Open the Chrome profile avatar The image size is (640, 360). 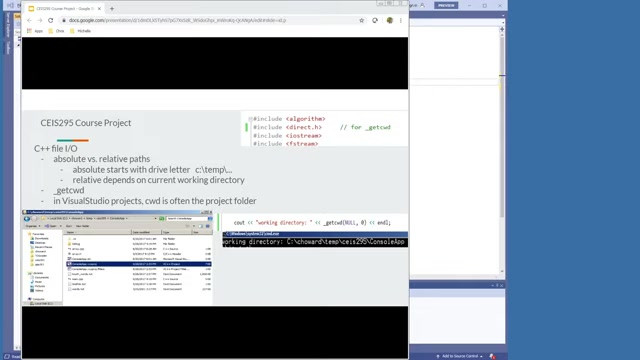point(390,20)
